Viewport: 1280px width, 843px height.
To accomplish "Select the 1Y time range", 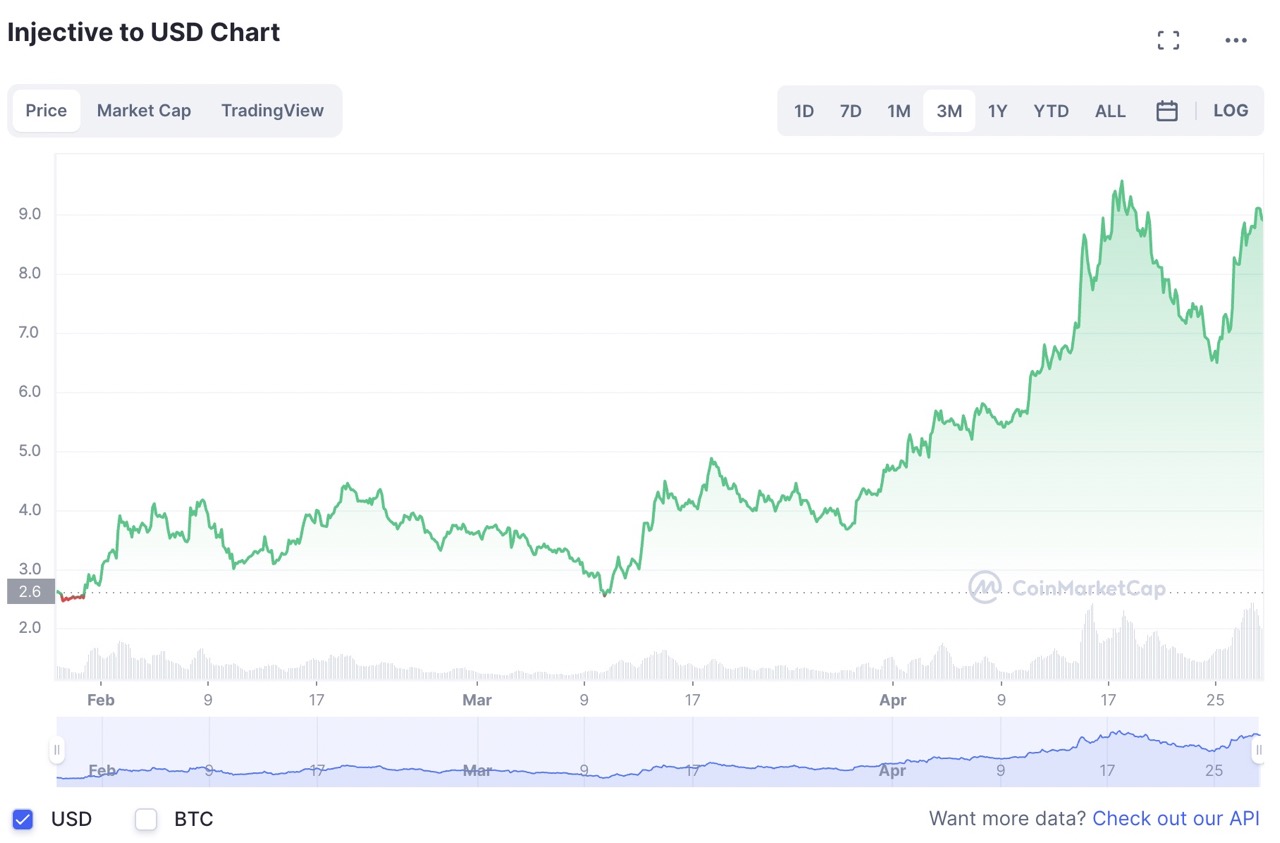I will tap(997, 111).
